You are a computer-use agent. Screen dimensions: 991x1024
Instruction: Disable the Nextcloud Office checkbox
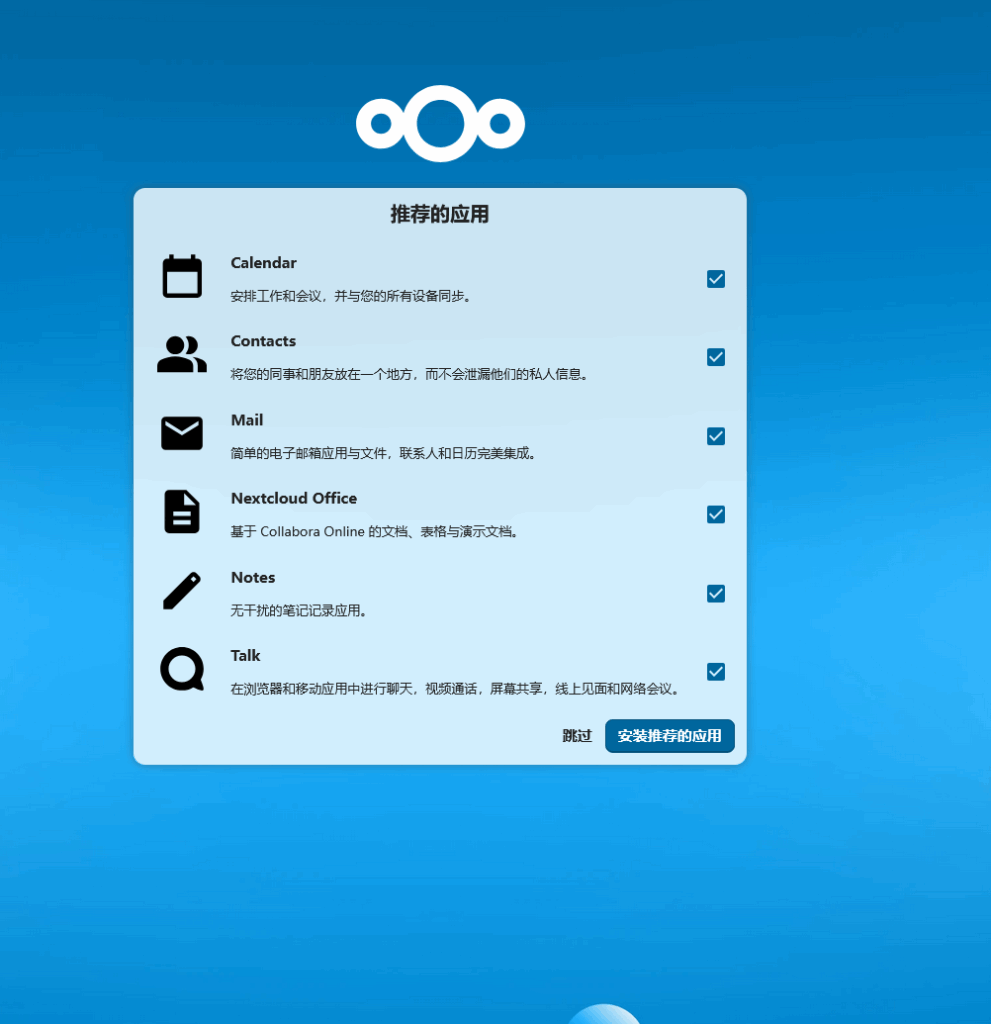(x=716, y=514)
